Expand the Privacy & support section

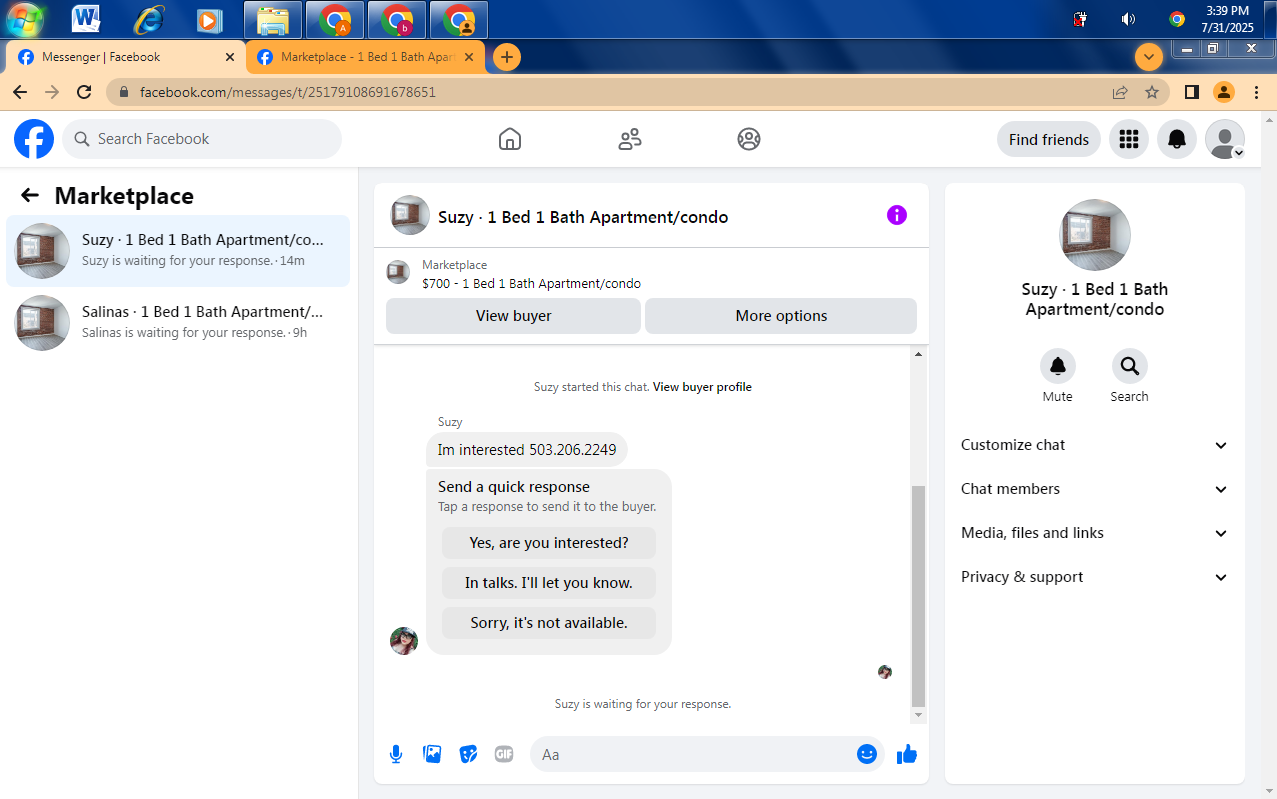point(1095,577)
